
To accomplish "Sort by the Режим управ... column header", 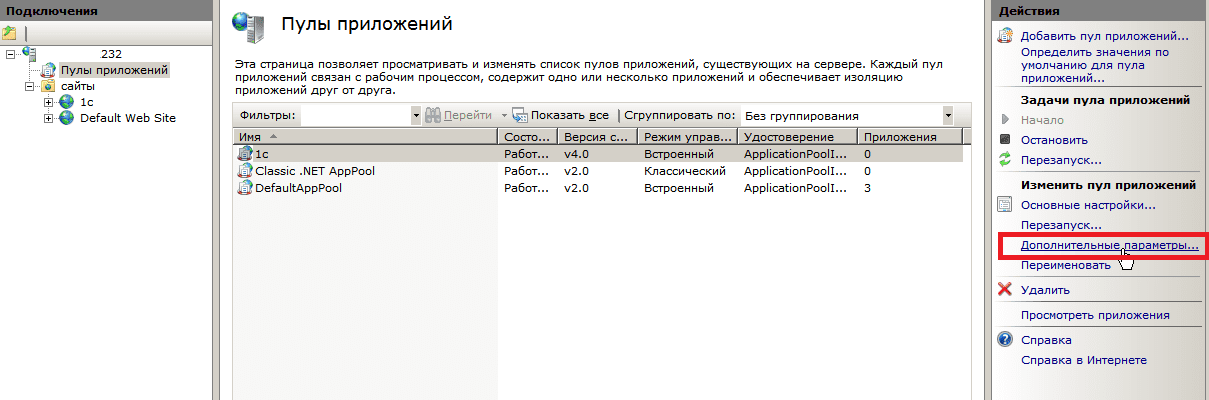I will 688,136.
